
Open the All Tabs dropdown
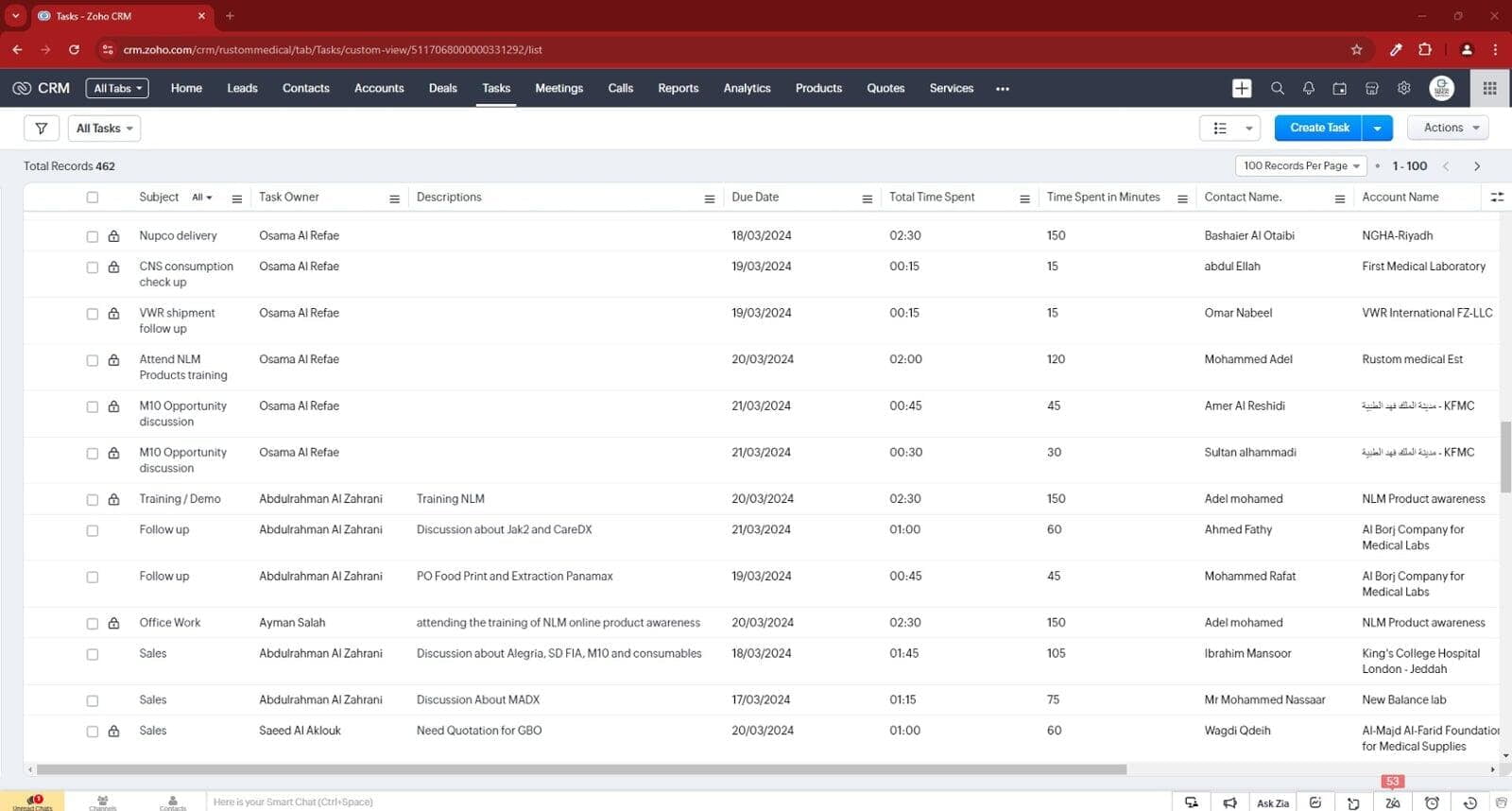tap(117, 88)
